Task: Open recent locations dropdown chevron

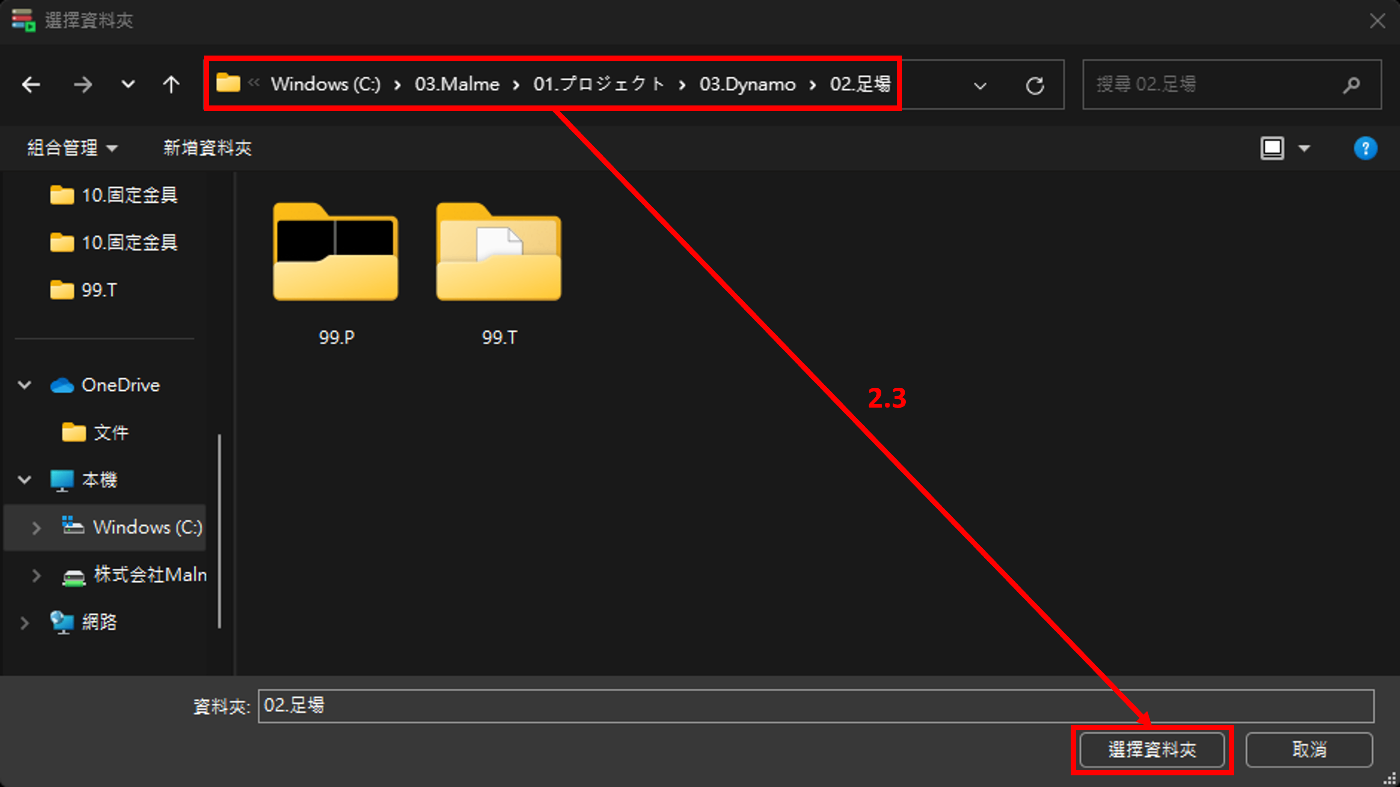Action: [x=128, y=85]
